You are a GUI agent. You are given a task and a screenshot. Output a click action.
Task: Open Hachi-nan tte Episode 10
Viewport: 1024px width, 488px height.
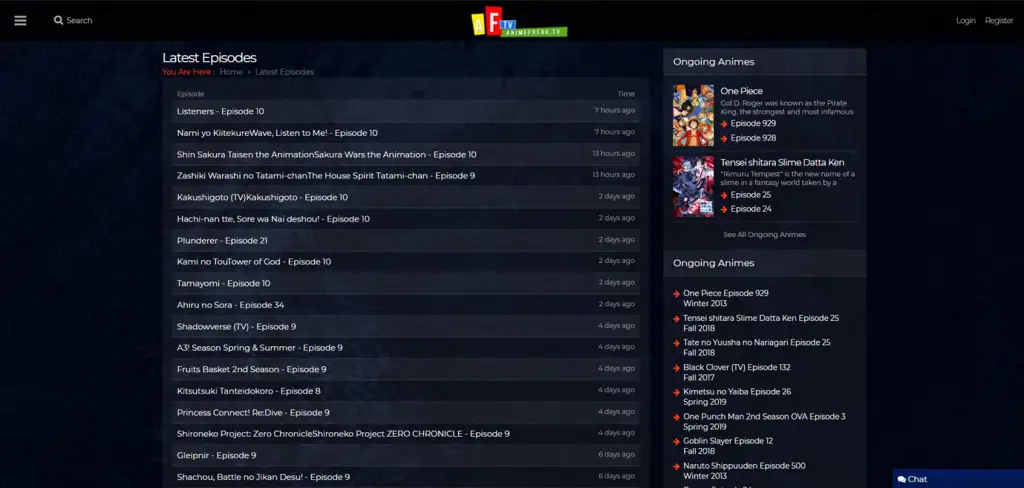point(273,219)
